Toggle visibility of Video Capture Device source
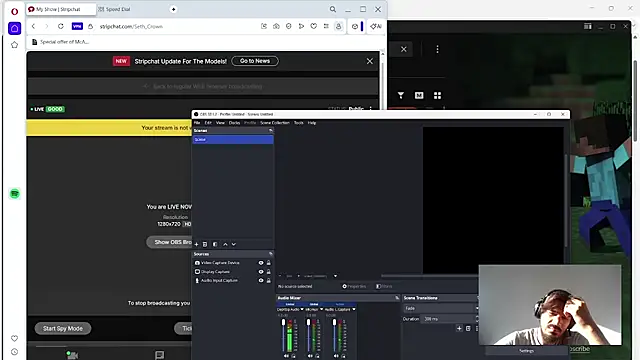640x360 pixels. point(261,263)
